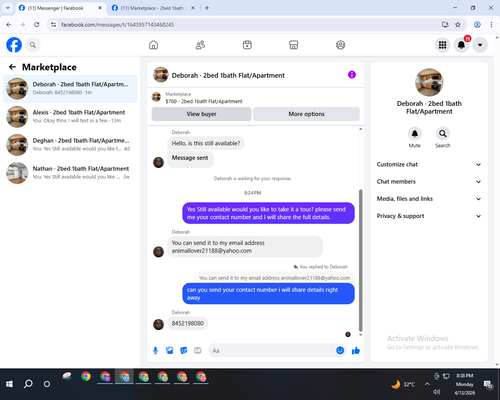Click the back arrow next to Marketplace
The image size is (500, 400).
coord(13,67)
